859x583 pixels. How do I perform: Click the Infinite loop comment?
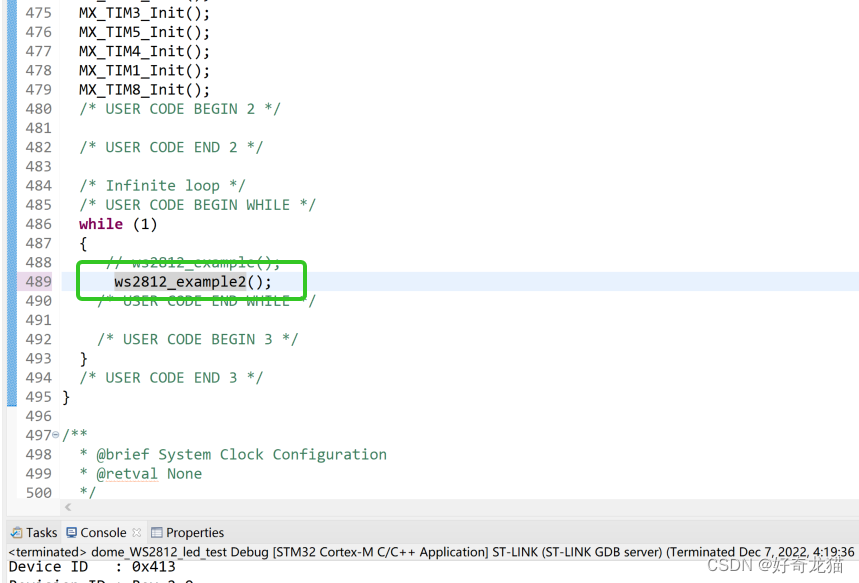[162, 186]
